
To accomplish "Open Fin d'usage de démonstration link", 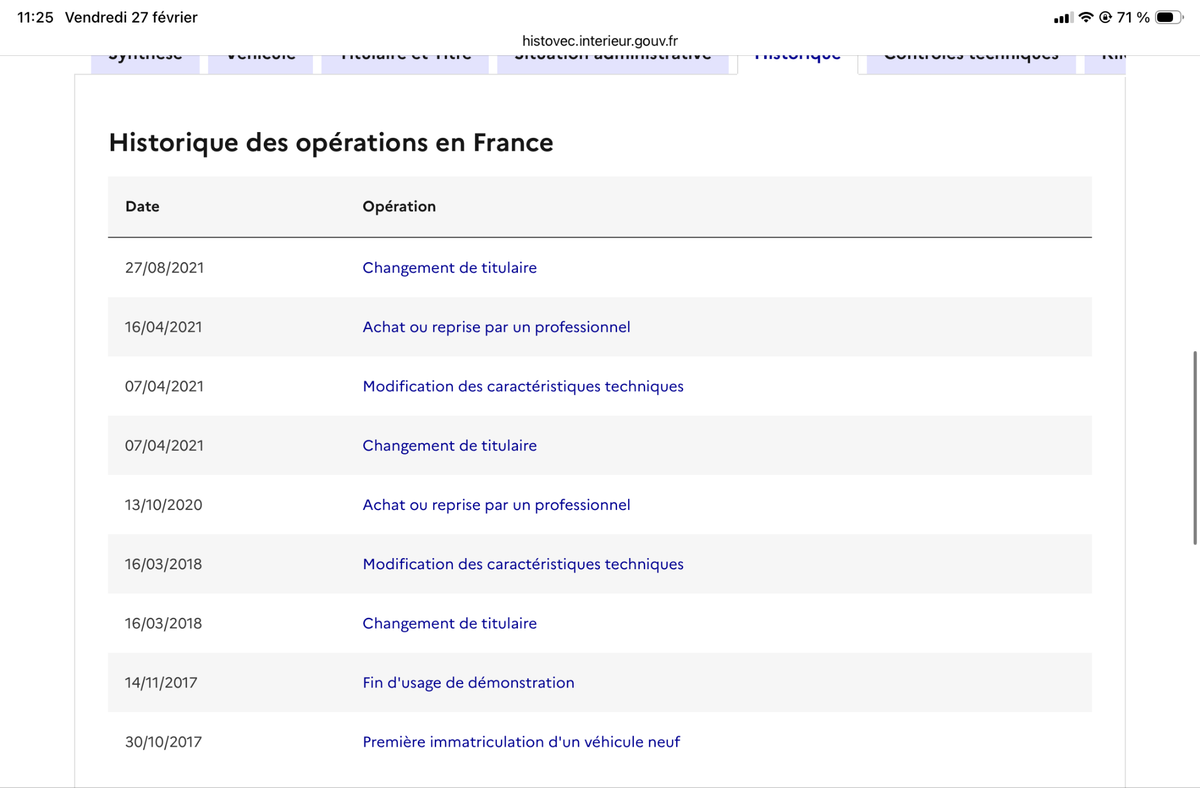I will [x=468, y=683].
